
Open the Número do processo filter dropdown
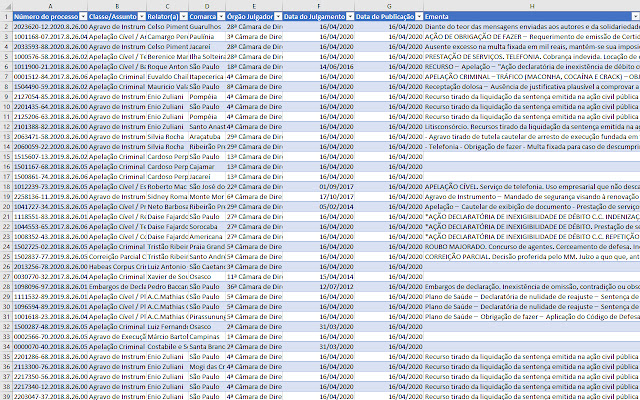pos(82,17)
